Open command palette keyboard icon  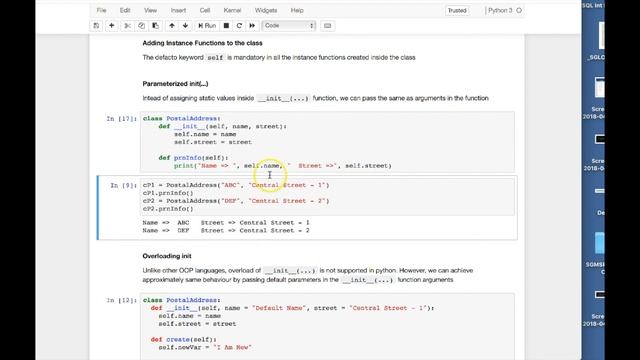point(327,26)
